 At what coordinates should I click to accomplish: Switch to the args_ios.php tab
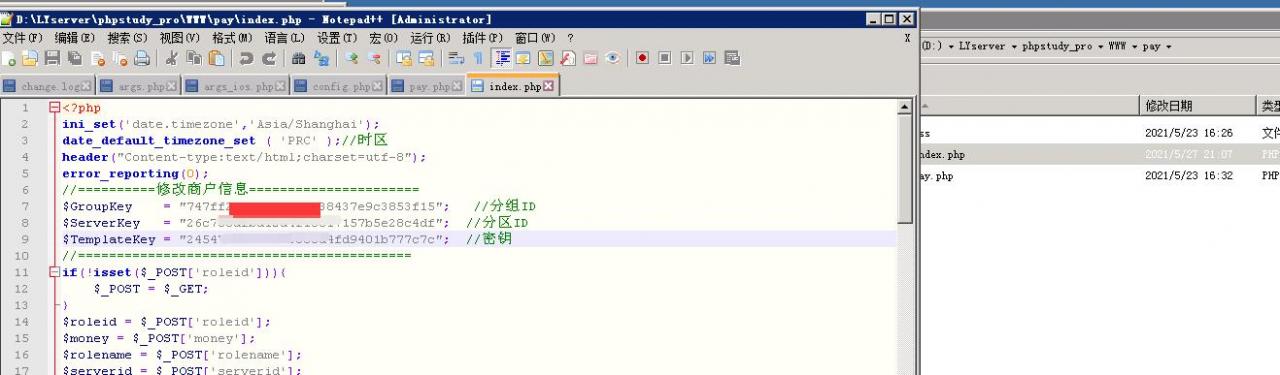click(x=235, y=87)
